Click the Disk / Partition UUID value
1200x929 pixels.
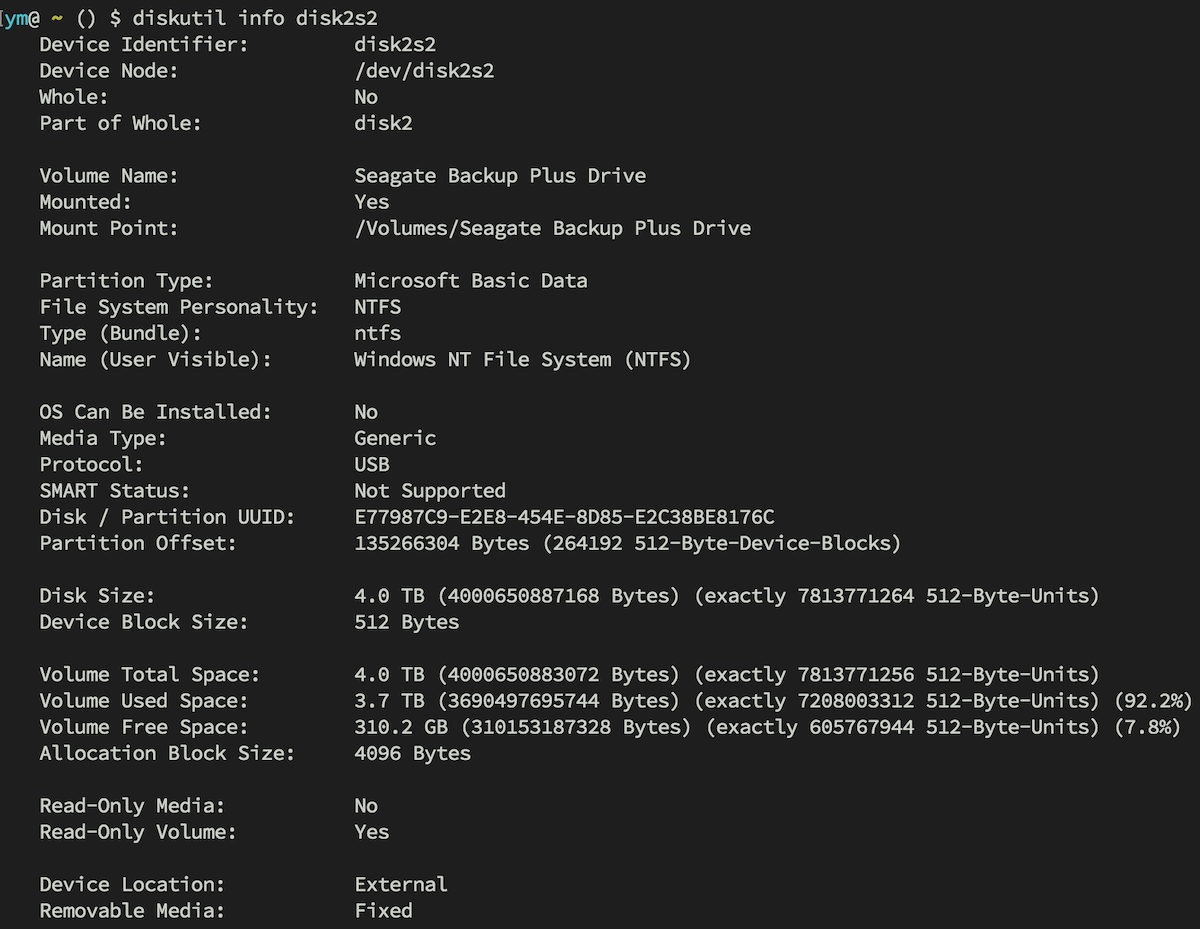564,517
